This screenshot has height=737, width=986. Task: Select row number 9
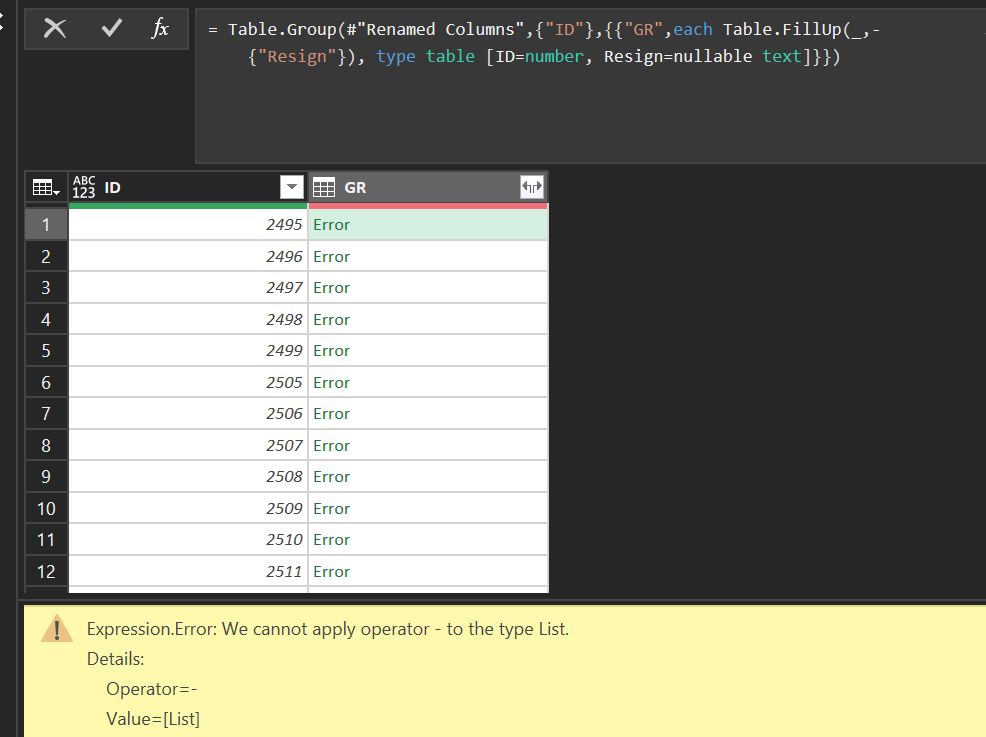[x=46, y=477]
